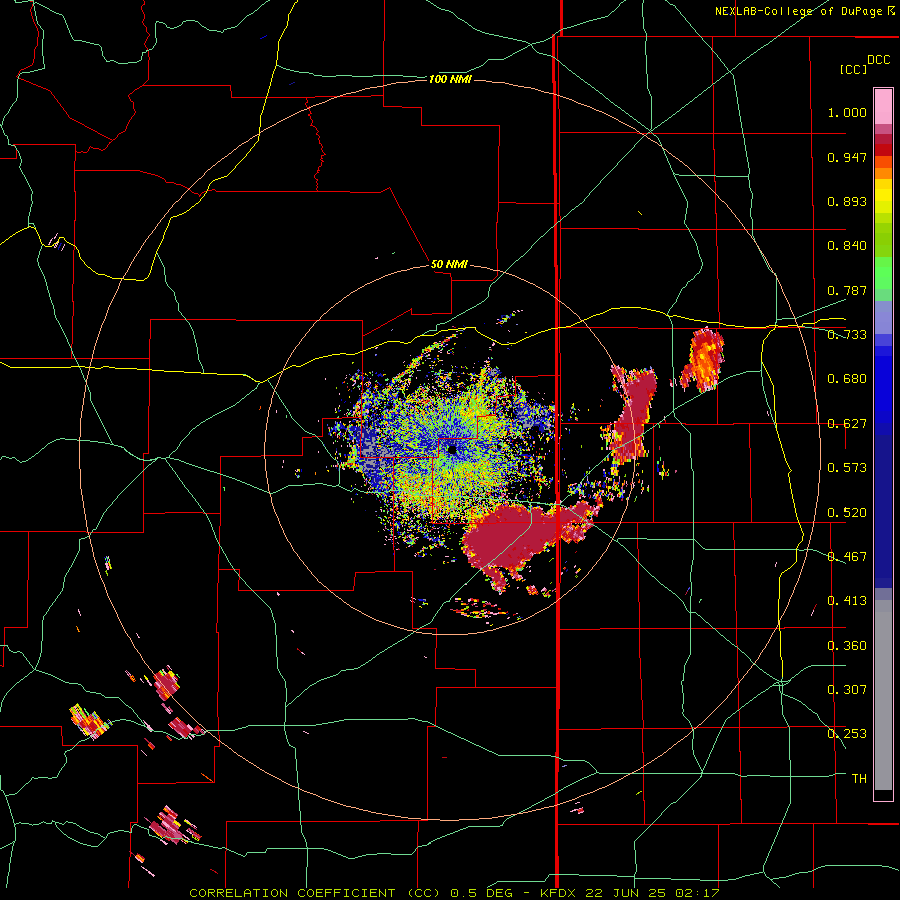
Task: Click the NEXLAB-College of DuPage credit text
Action: coord(805,11)
